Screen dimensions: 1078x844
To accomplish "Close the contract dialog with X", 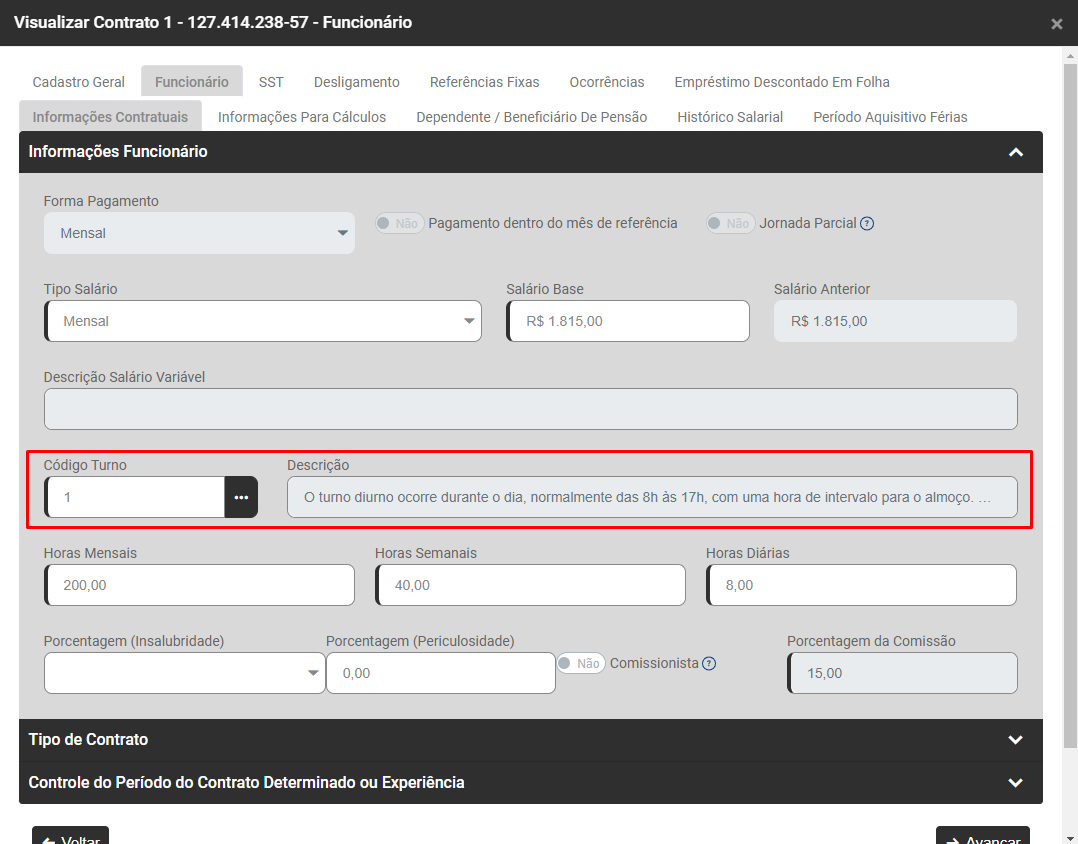I will [x=1056, y=24].
